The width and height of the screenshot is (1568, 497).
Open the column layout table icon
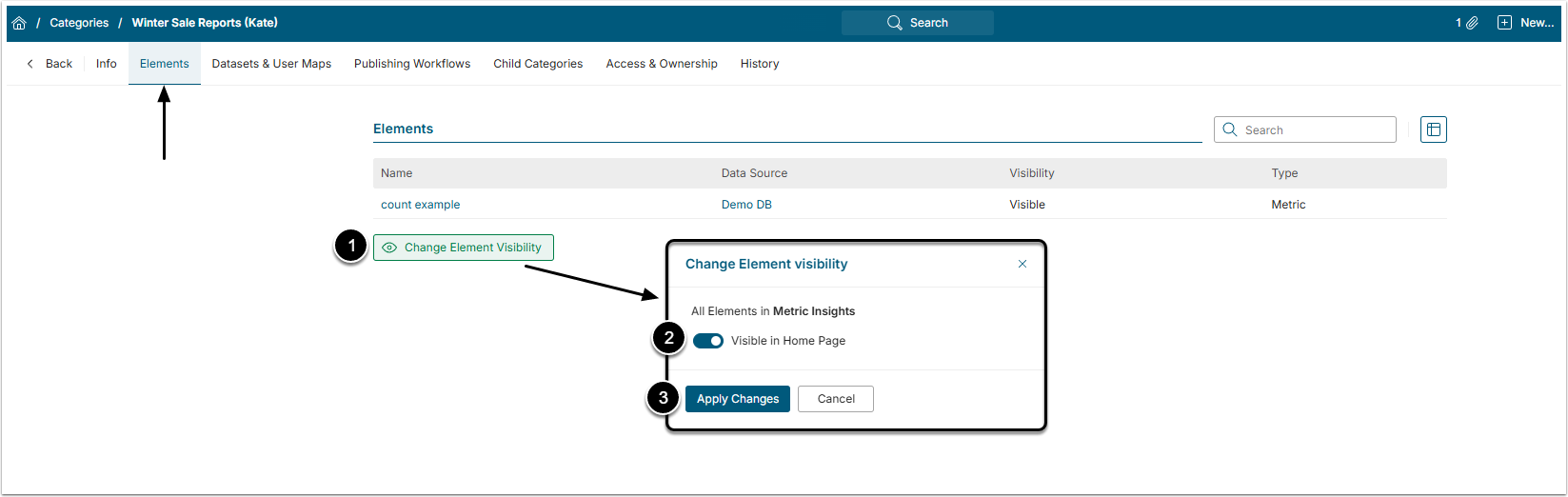1433,129
